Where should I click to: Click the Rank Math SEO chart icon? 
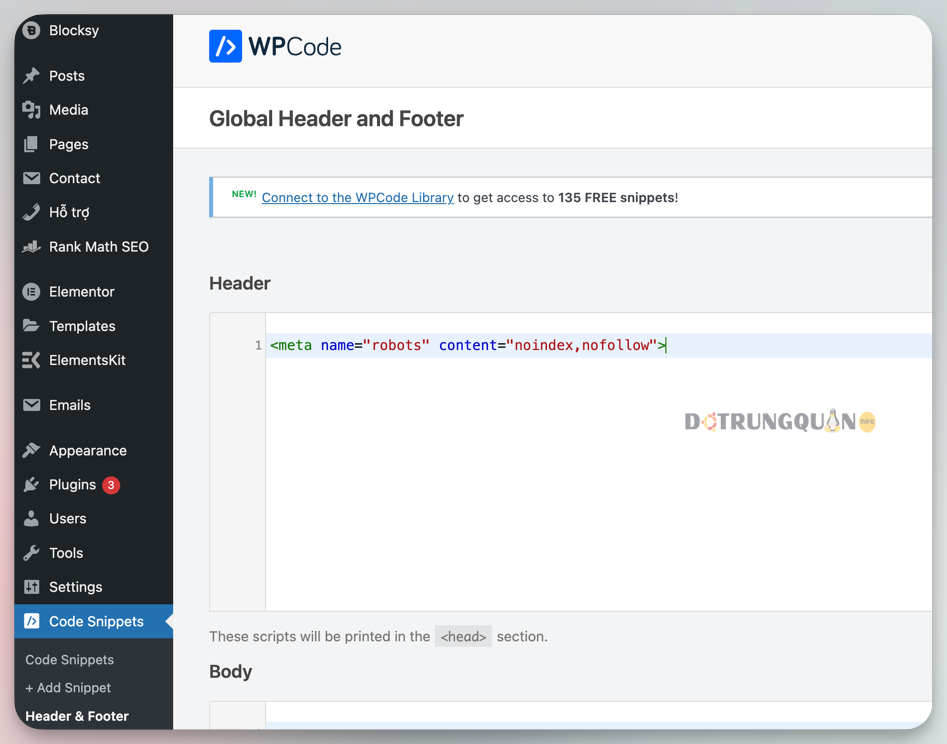tap(31, 246)
